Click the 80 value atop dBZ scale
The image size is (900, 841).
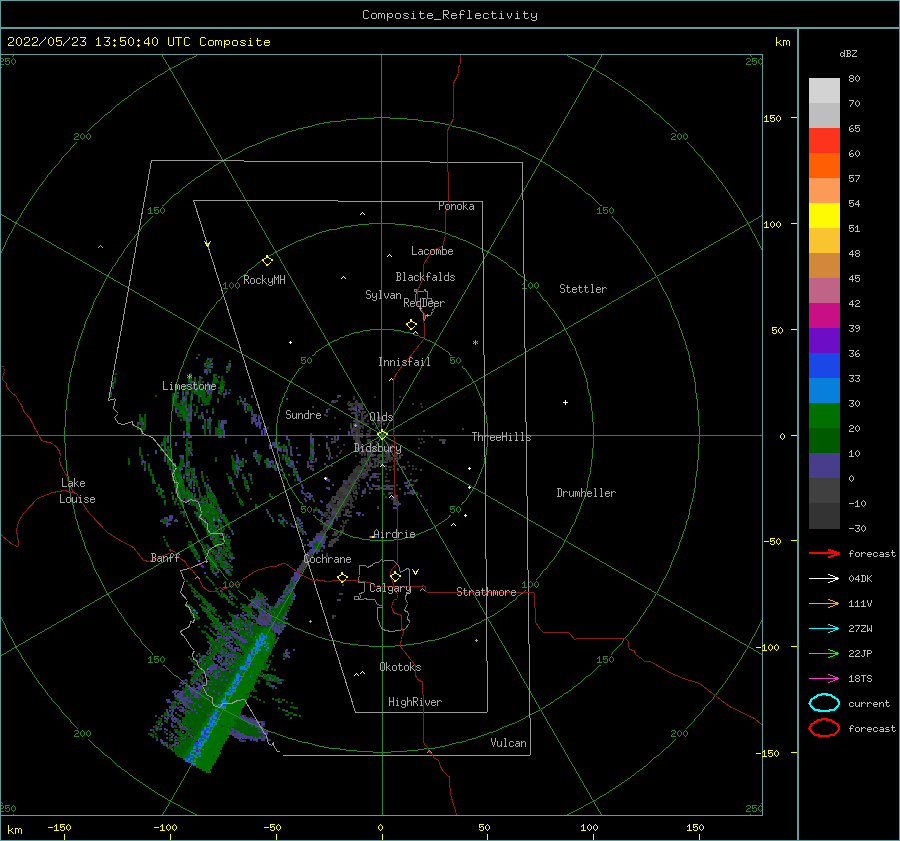click(x=854, y=78)
